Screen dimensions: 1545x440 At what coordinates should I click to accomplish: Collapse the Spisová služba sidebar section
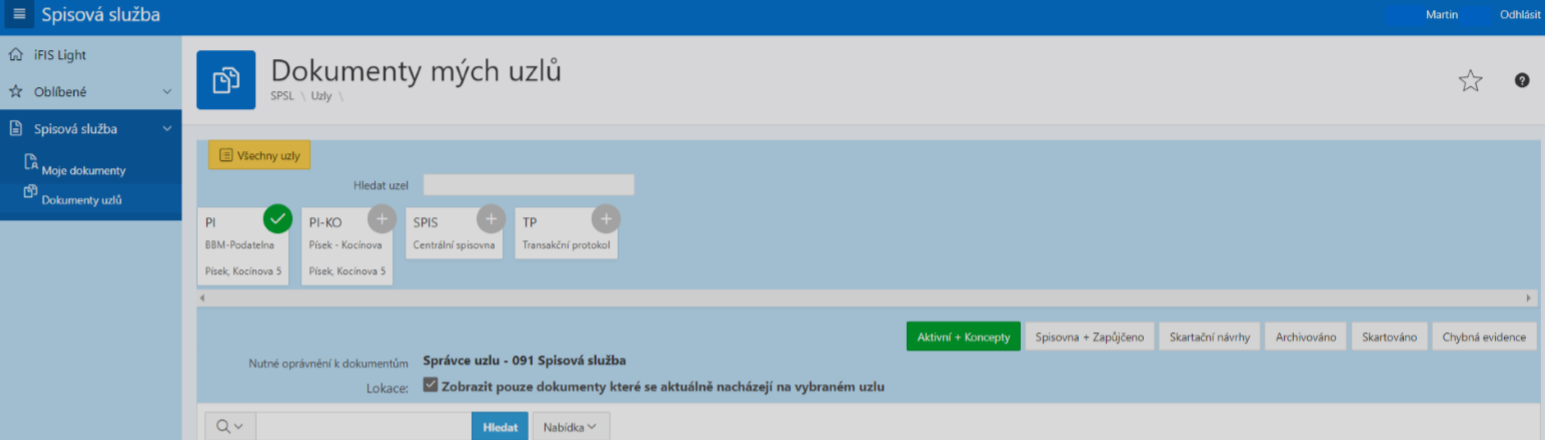coord(167,128)
